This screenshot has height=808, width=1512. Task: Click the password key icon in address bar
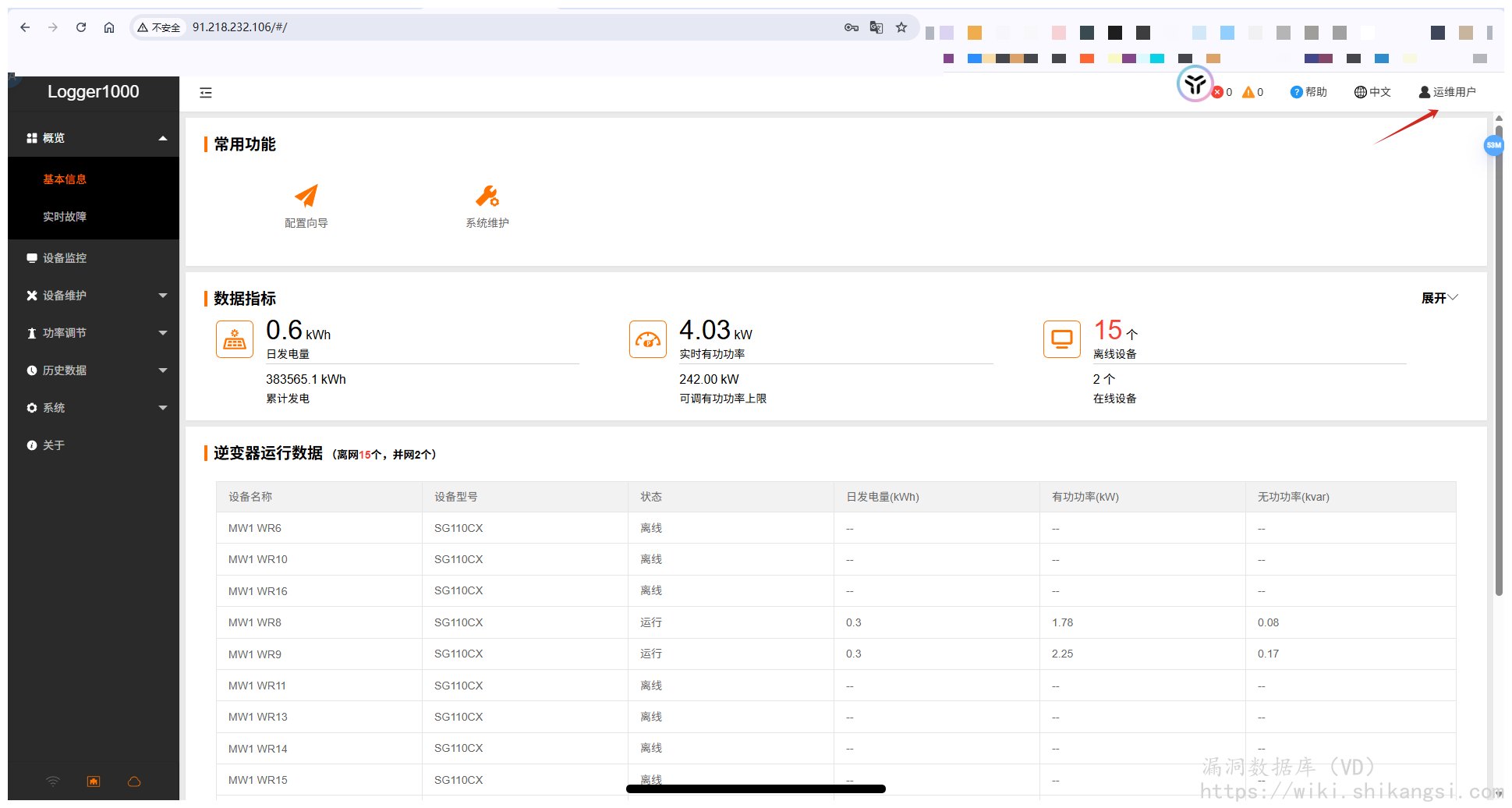click(852, 27)
